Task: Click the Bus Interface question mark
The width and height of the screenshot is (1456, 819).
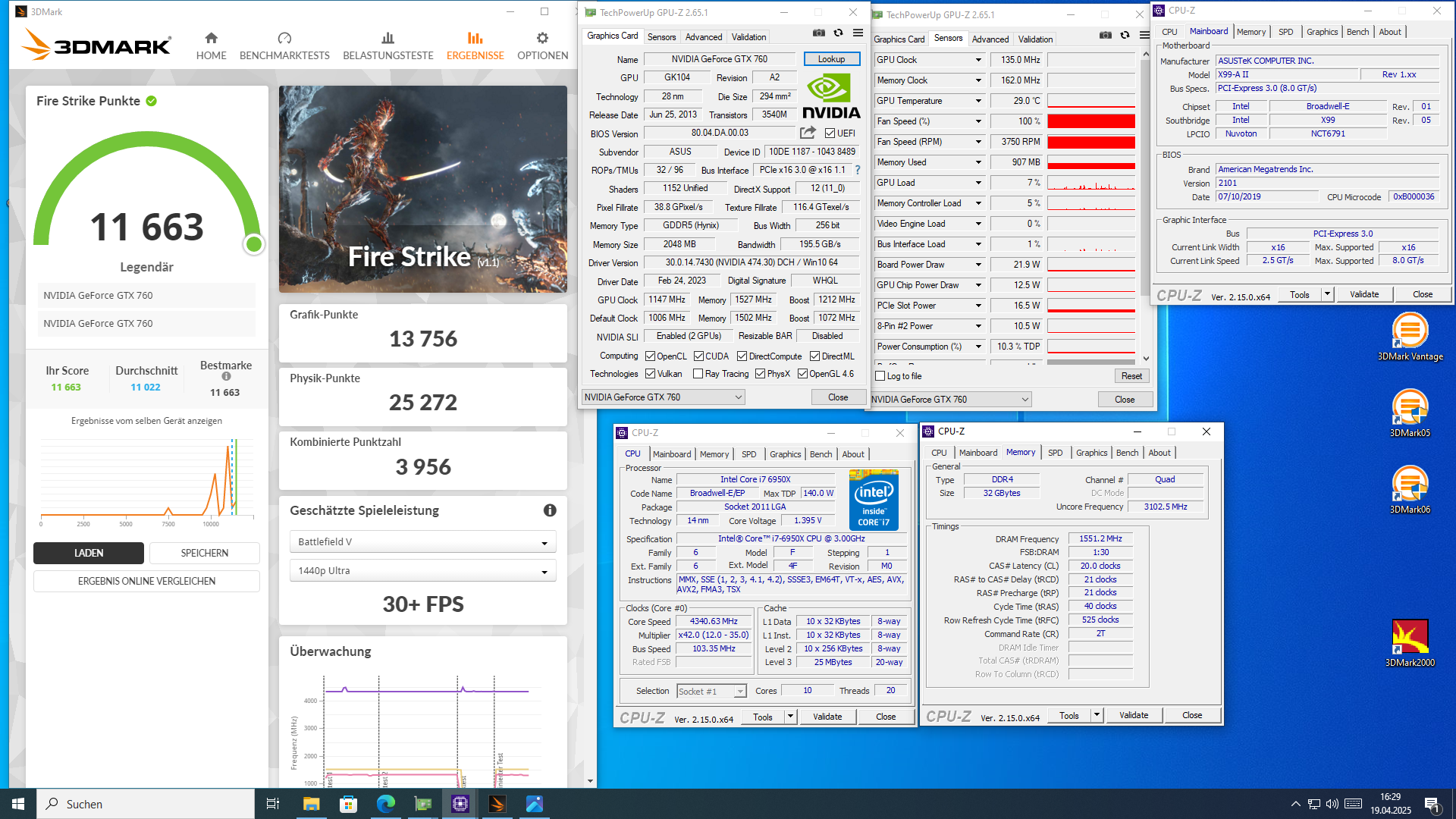Action: click(858, 170)
